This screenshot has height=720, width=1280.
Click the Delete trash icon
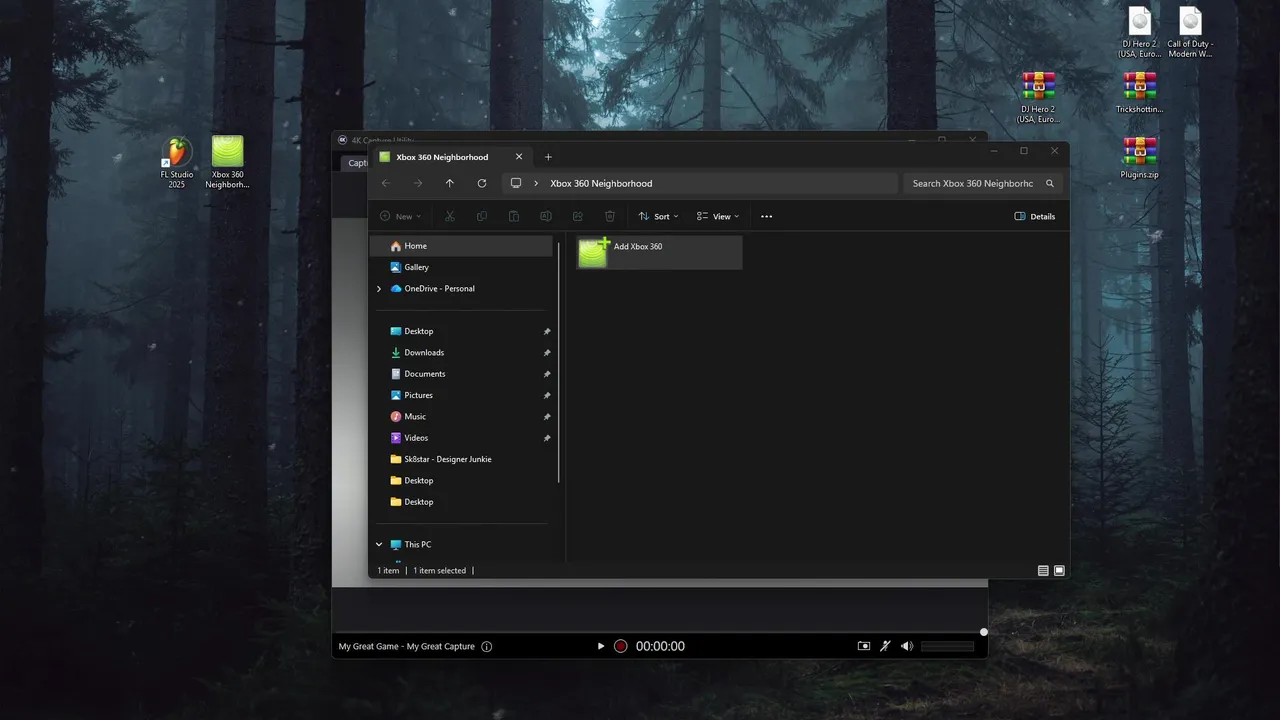pos(610,216)
